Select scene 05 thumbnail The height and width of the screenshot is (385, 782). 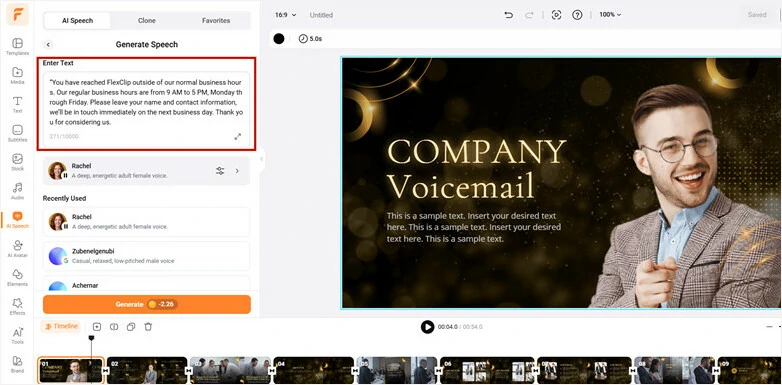[x=396, y=370]
